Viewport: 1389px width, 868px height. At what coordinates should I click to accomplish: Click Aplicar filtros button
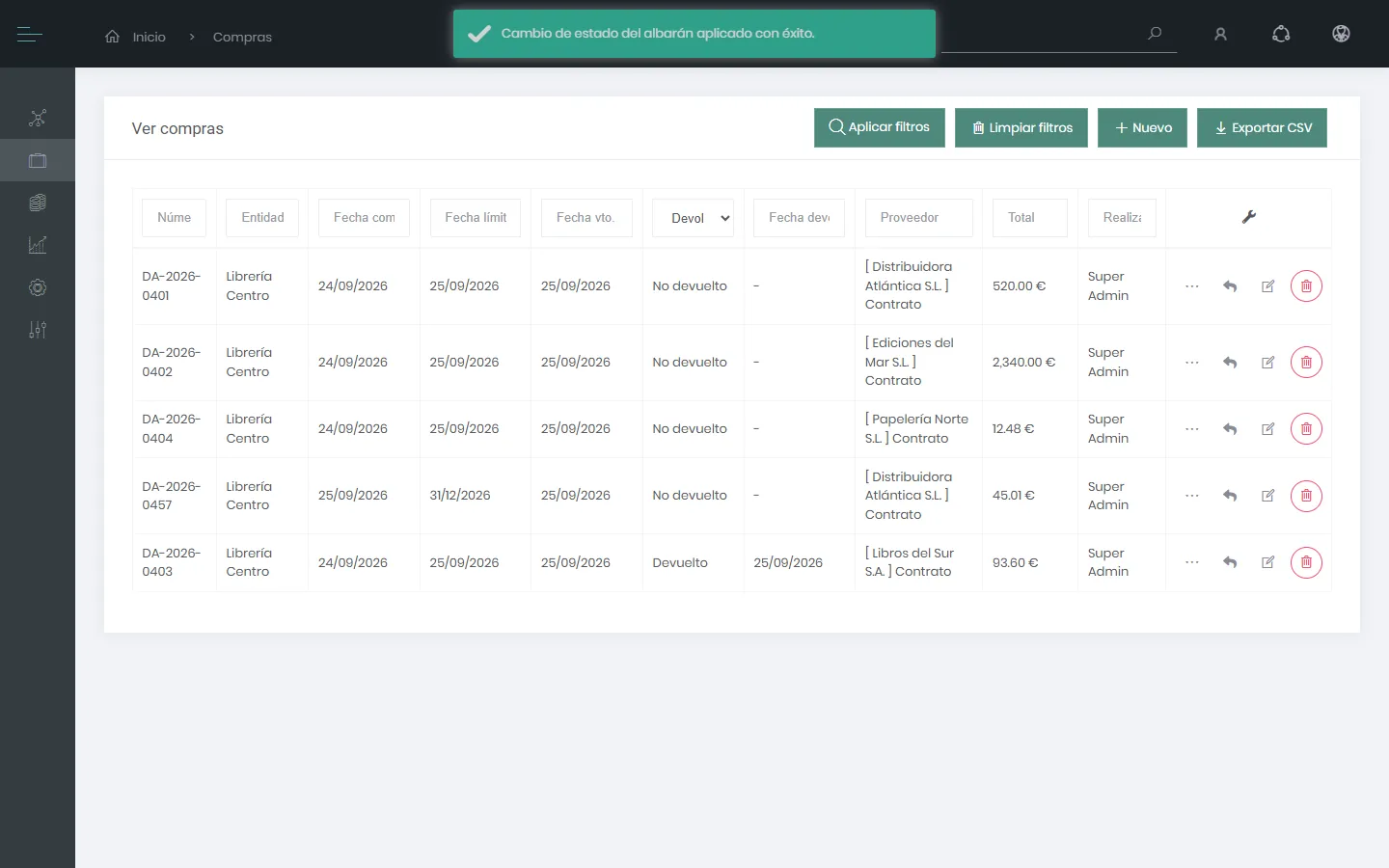pos(880,127)
